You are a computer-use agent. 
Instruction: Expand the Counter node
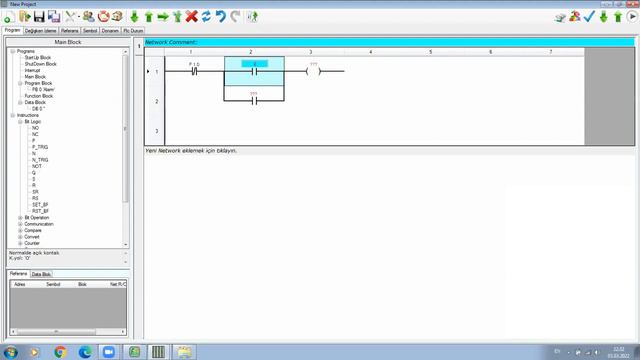20,243
